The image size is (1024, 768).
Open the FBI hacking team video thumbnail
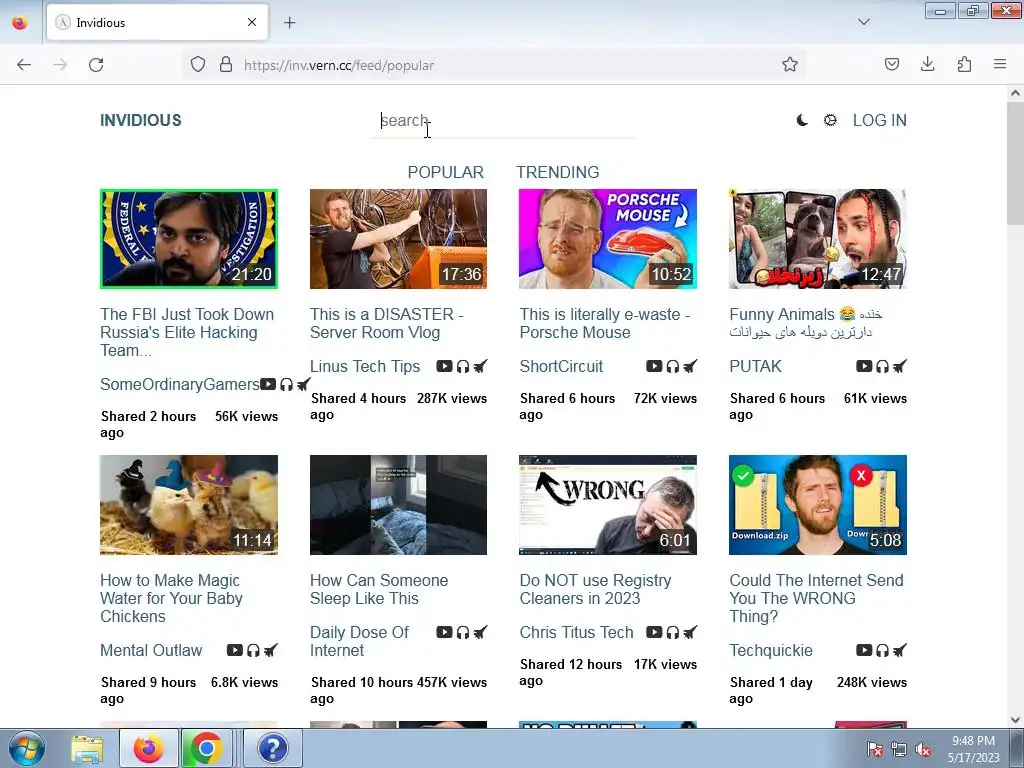pos(189,239)
